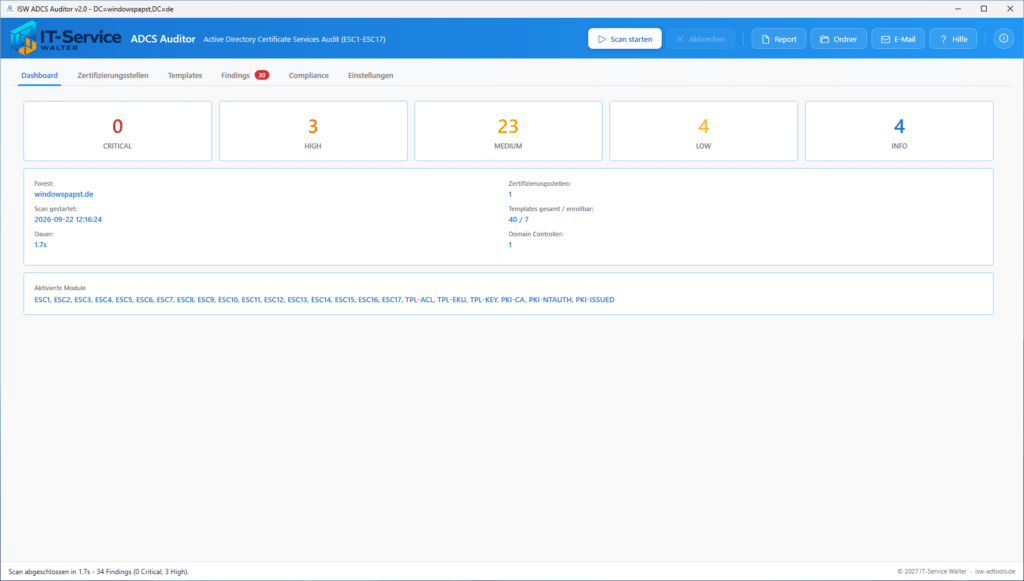Image resolution: width=1024 pixels, height=581 pixels.
Task: Maximize the ADCS Auditor window
Action: pos(984,8)
